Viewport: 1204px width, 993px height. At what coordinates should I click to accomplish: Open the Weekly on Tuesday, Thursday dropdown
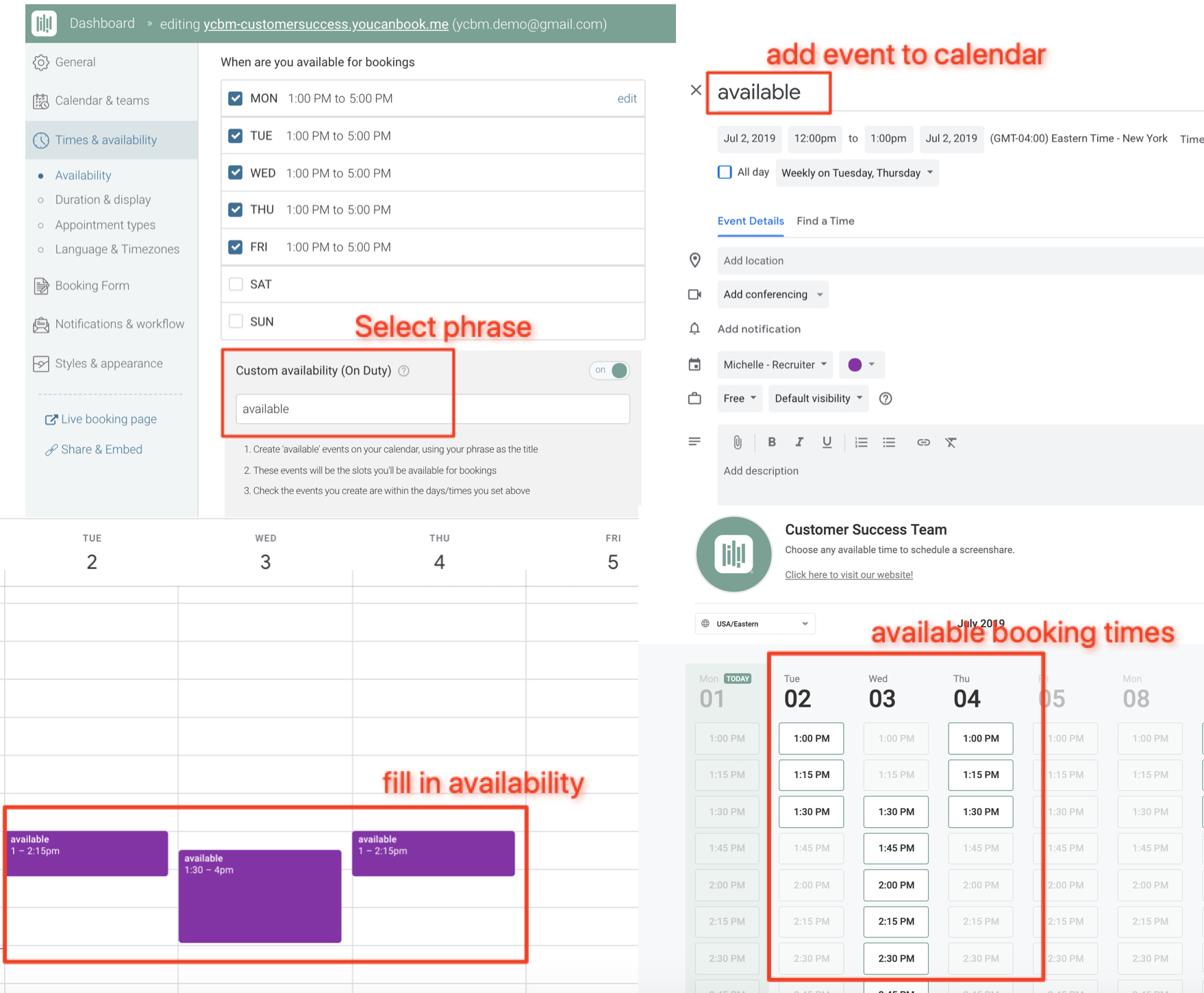pos(857,173)
